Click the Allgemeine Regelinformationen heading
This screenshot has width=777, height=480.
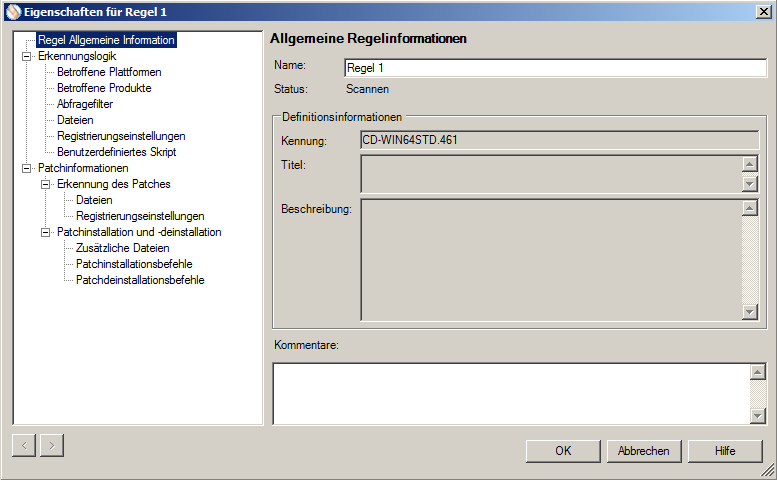point(368,39)
